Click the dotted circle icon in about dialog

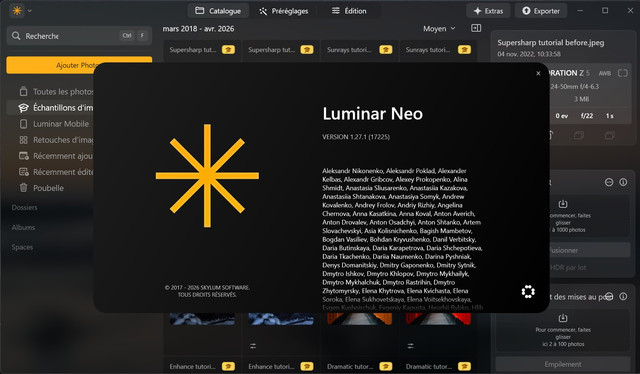tap(528, 292)
